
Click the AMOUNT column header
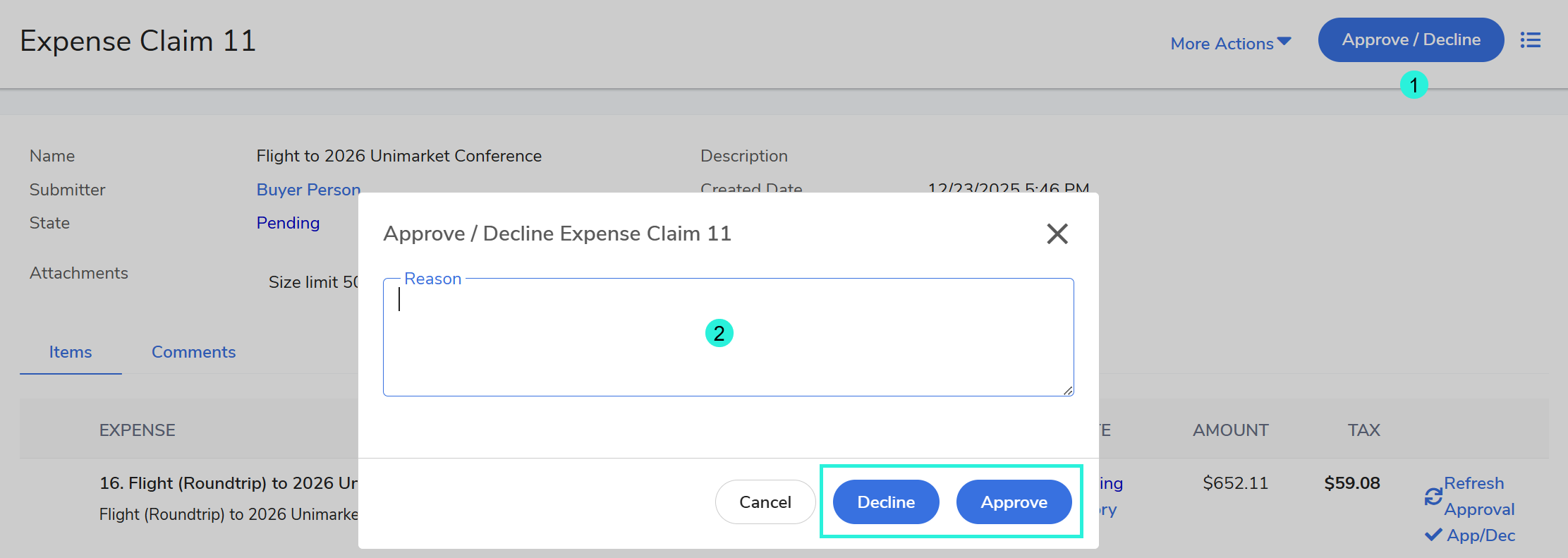tap(1230, 430)
